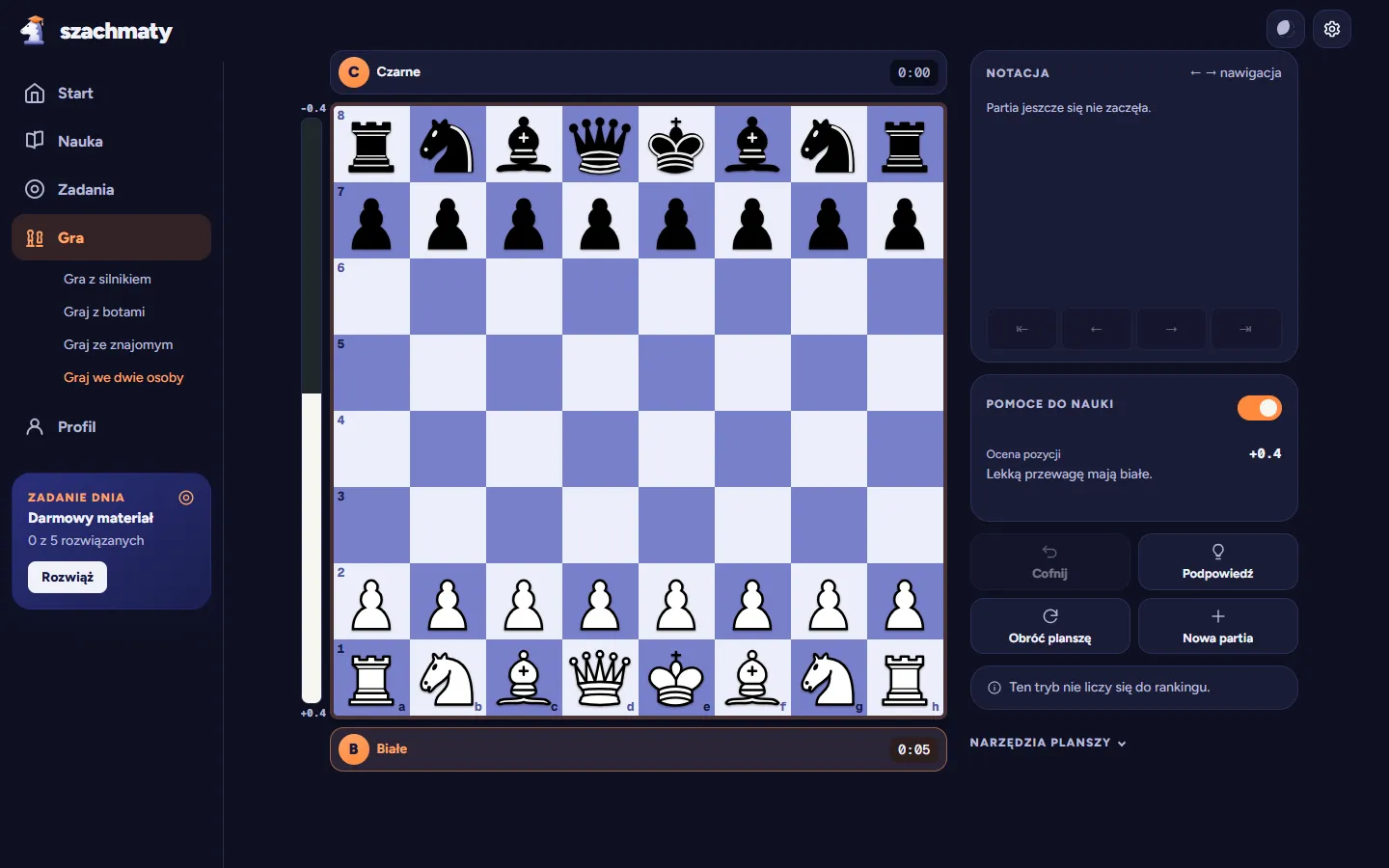This screenshot has width=1389, height=868.
Task: Open settings with the gear icon
Action: 1332,29
